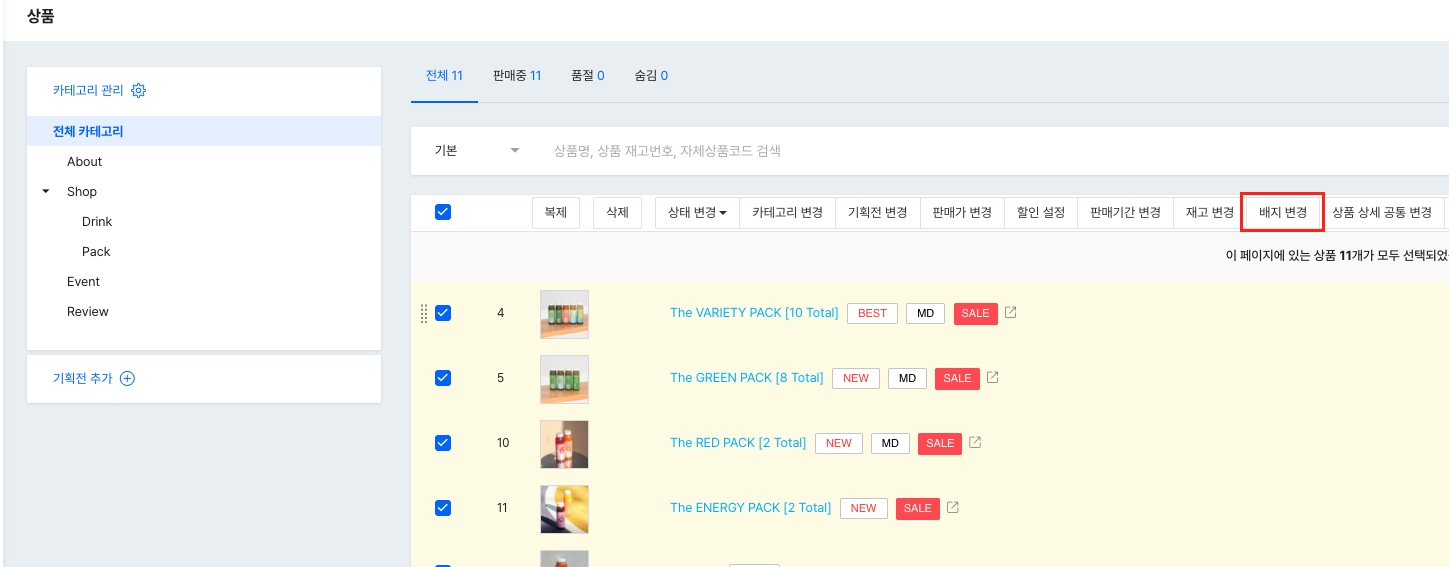The image size is (1449, 567).
Task: Click the 기획전 변경 button
Action: click(x=877, y=213)
